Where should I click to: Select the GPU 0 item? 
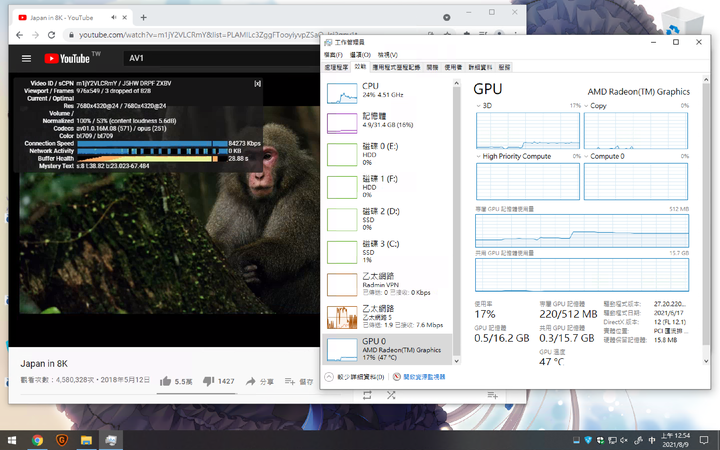[x=388, y=349]
